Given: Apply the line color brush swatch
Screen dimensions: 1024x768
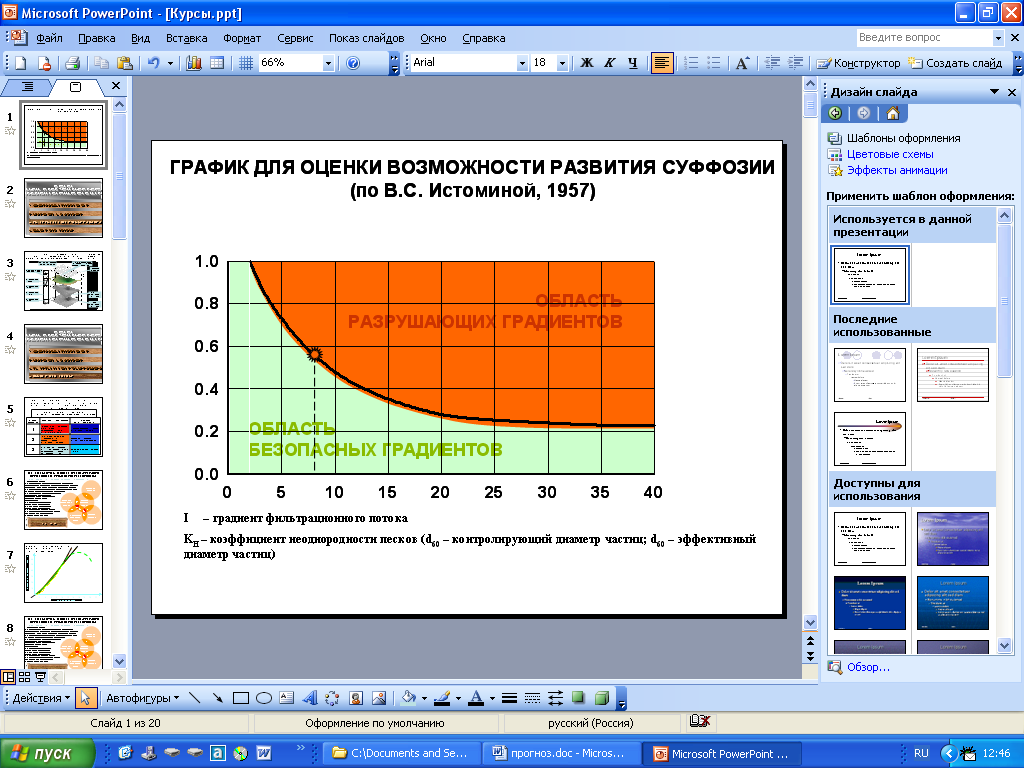Looking at the screenshot, I should [443, 698].
